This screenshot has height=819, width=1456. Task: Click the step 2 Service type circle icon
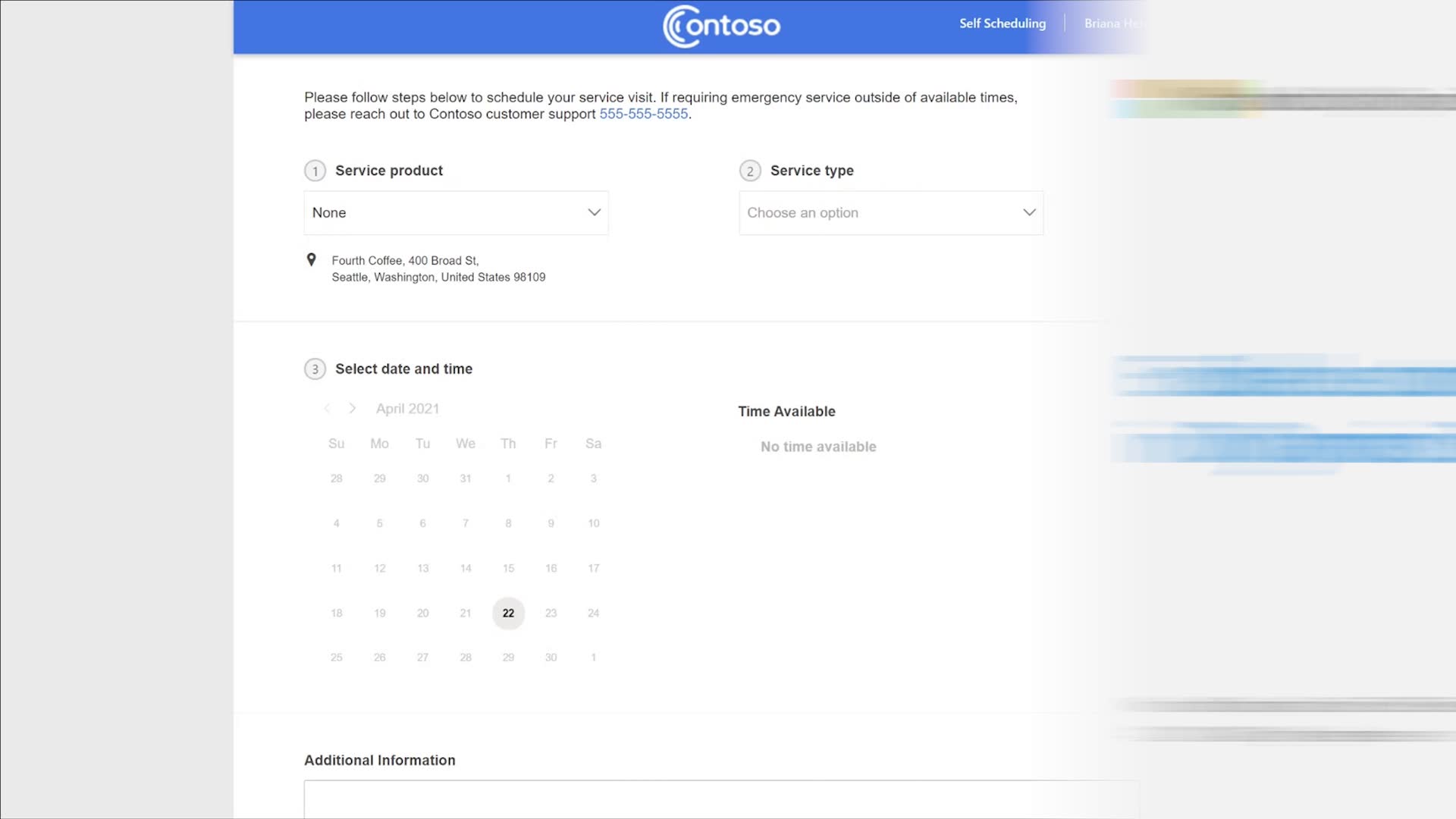pyautogui.click(x=750, y=170)
